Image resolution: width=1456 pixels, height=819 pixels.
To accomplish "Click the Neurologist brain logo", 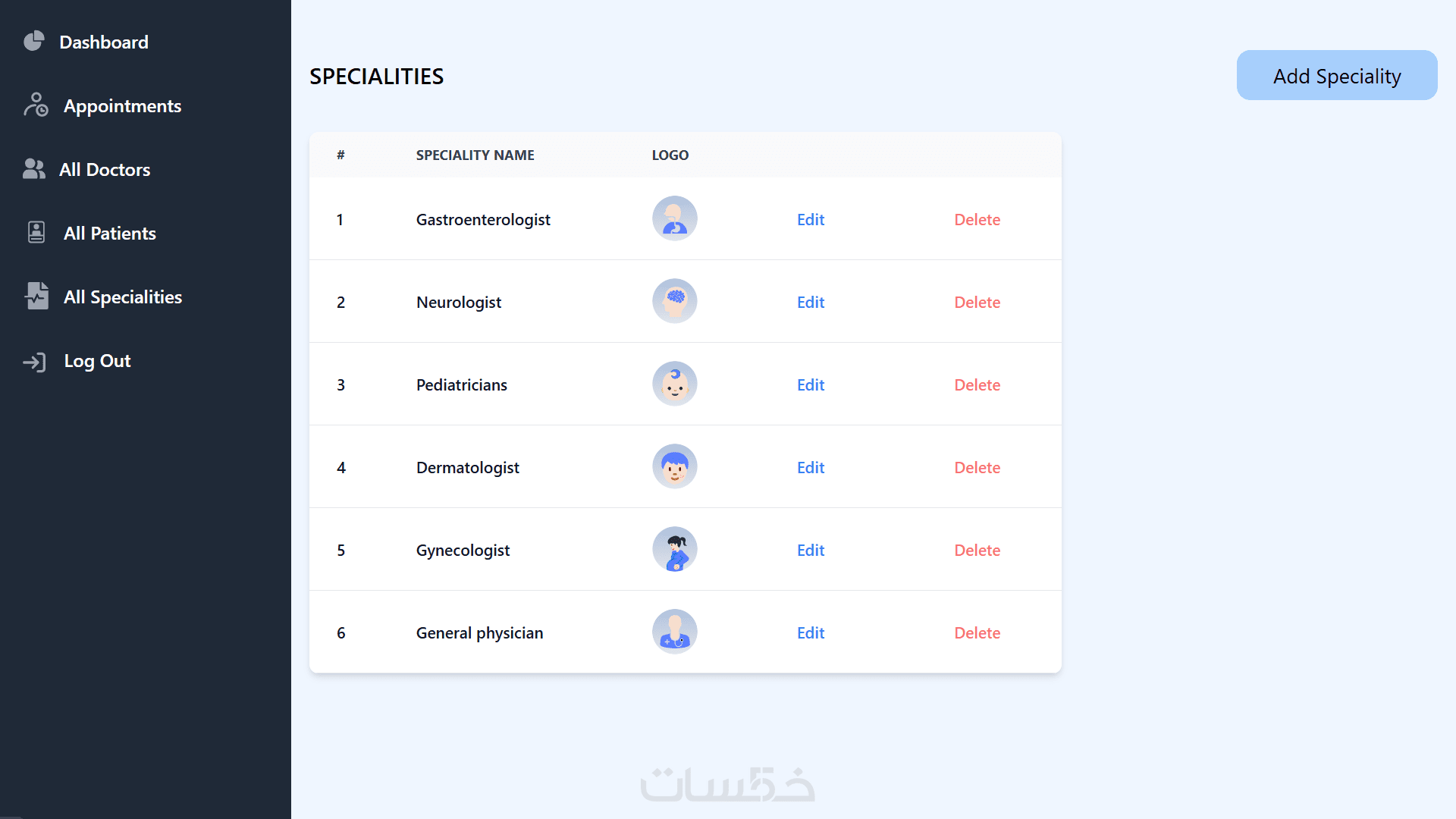I will (x=674, y=301).
